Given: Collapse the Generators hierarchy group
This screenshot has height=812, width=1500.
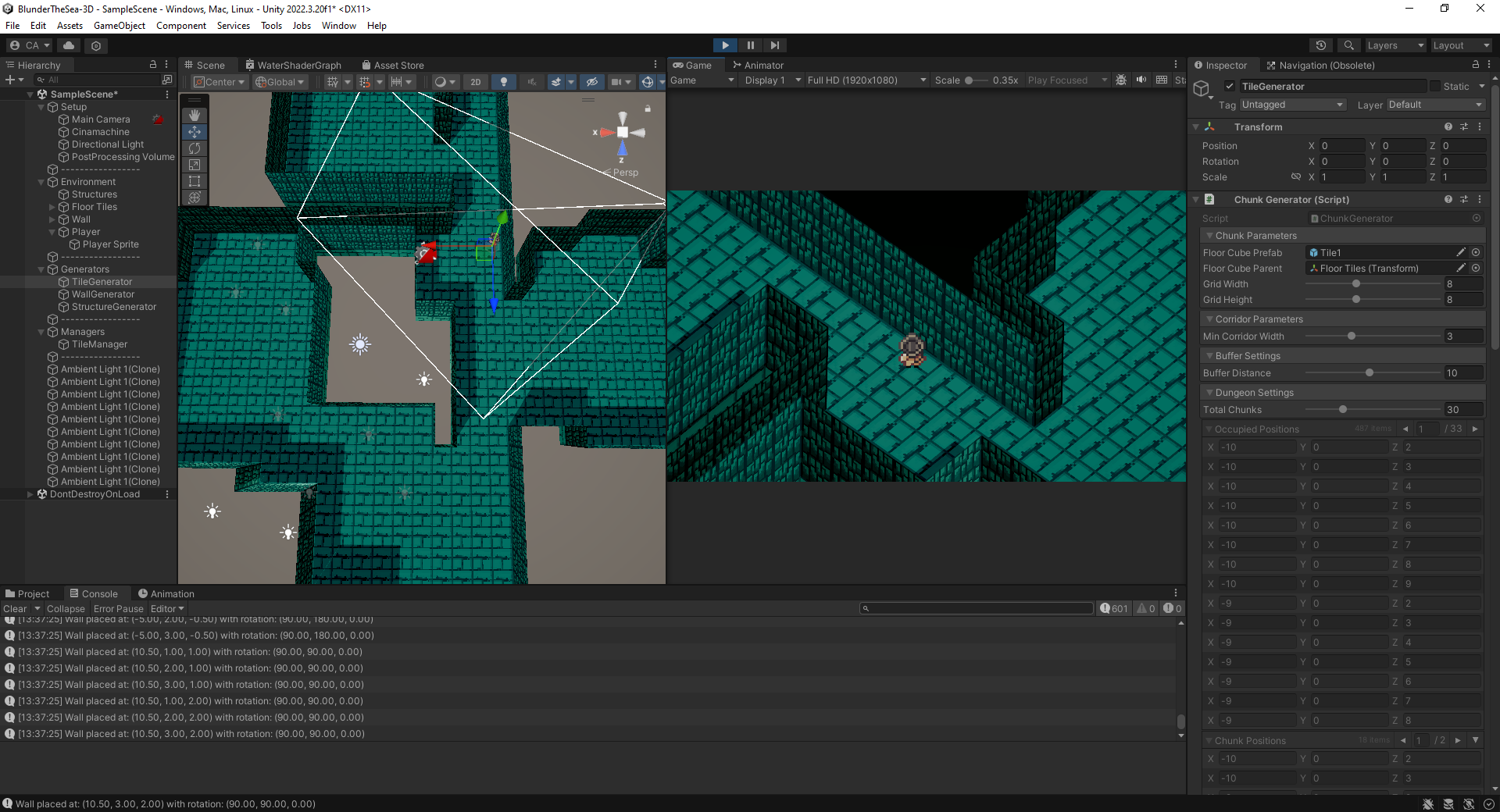Looking at the screenshot, I should pyautogui.click(x=41, y=269).
